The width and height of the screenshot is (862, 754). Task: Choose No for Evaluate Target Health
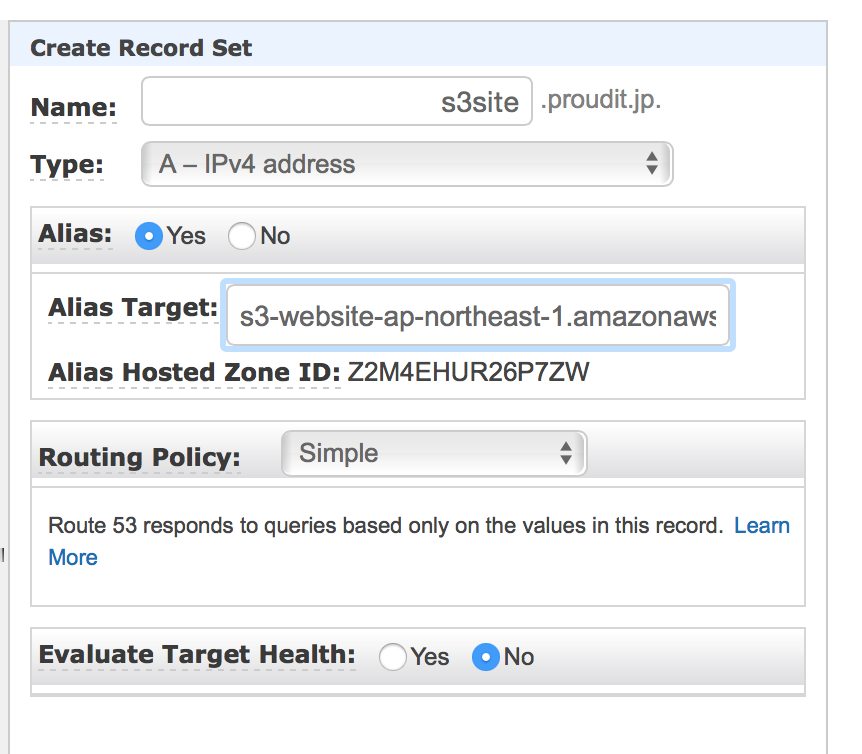486,657
